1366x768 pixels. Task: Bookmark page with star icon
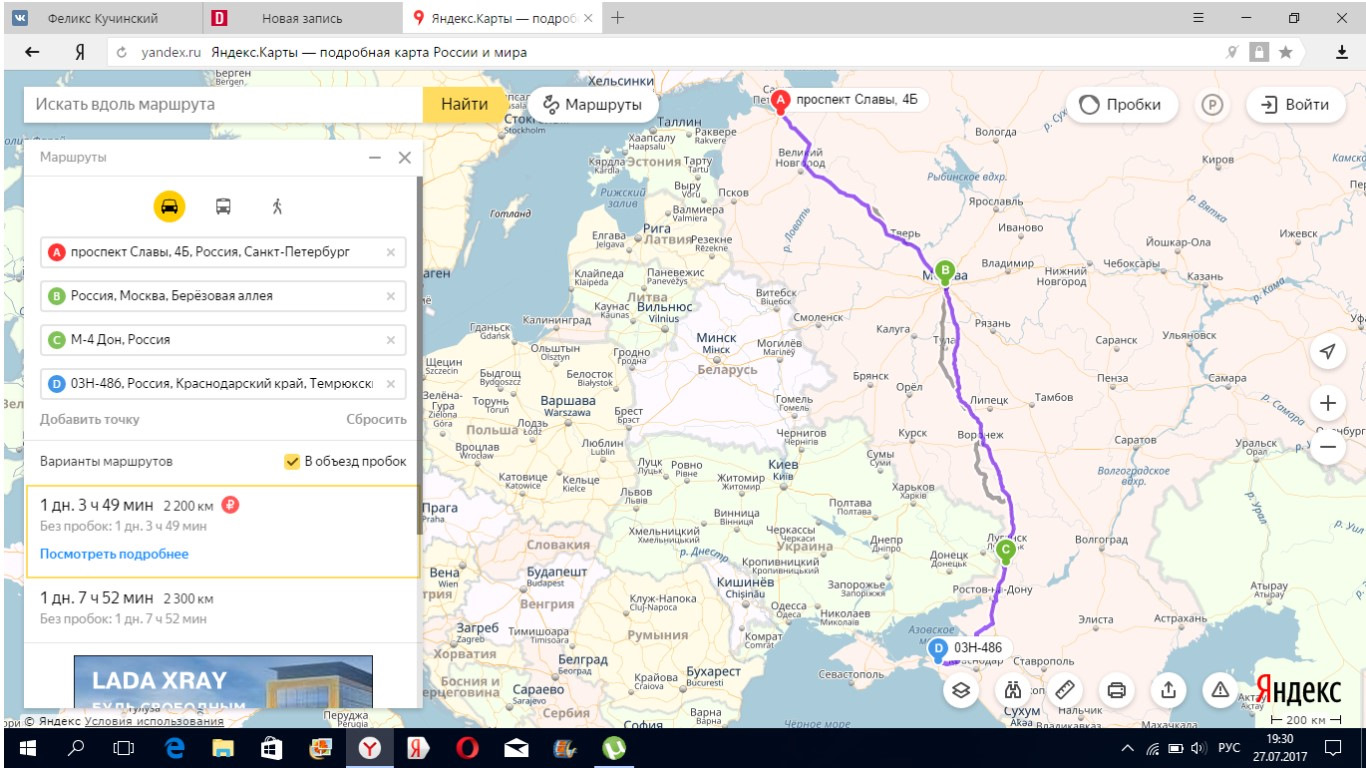coord(1286,52)
